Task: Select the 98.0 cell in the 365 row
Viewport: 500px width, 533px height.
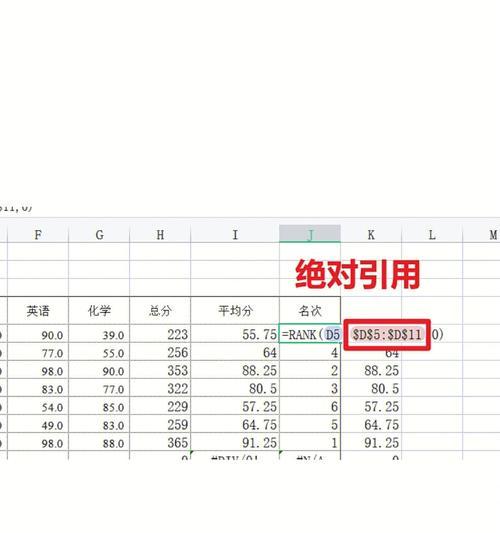Action: (x=38, y=442)
